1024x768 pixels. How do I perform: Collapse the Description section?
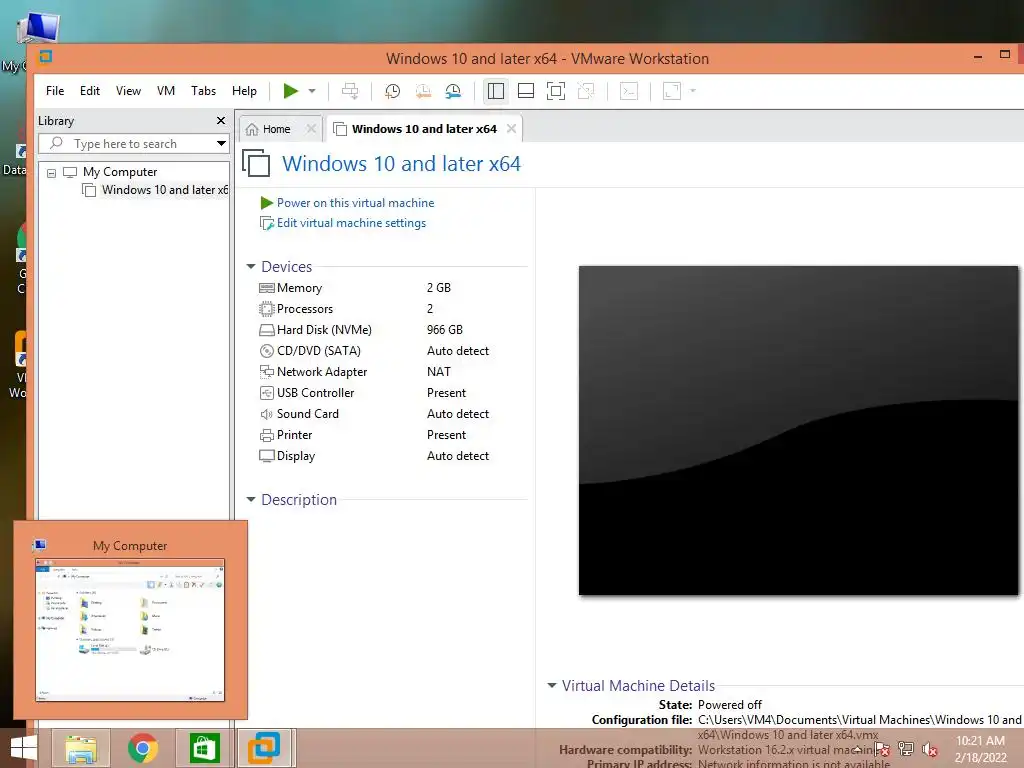coord(251,500)
